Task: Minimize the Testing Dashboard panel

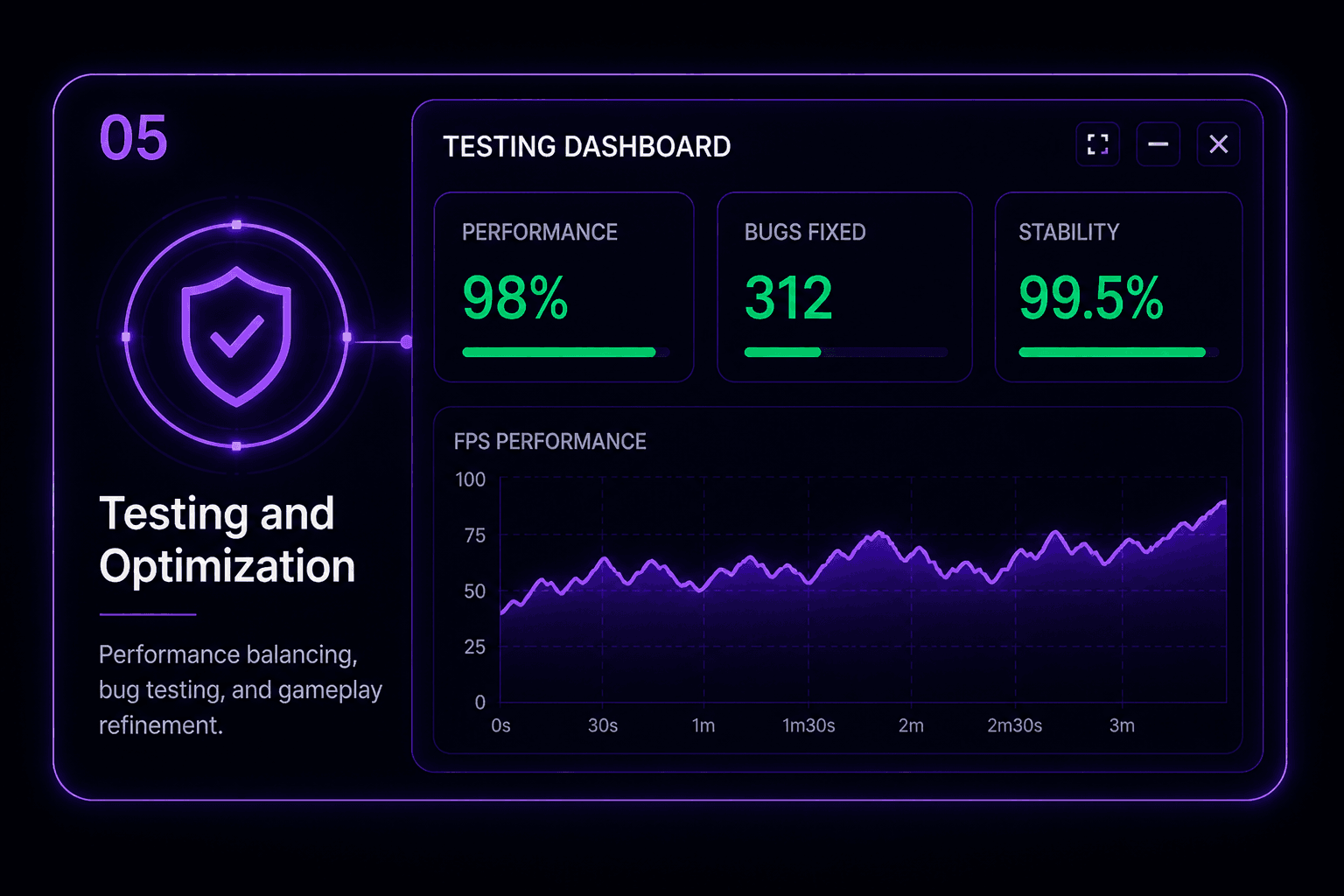Action: point(1158,144)
